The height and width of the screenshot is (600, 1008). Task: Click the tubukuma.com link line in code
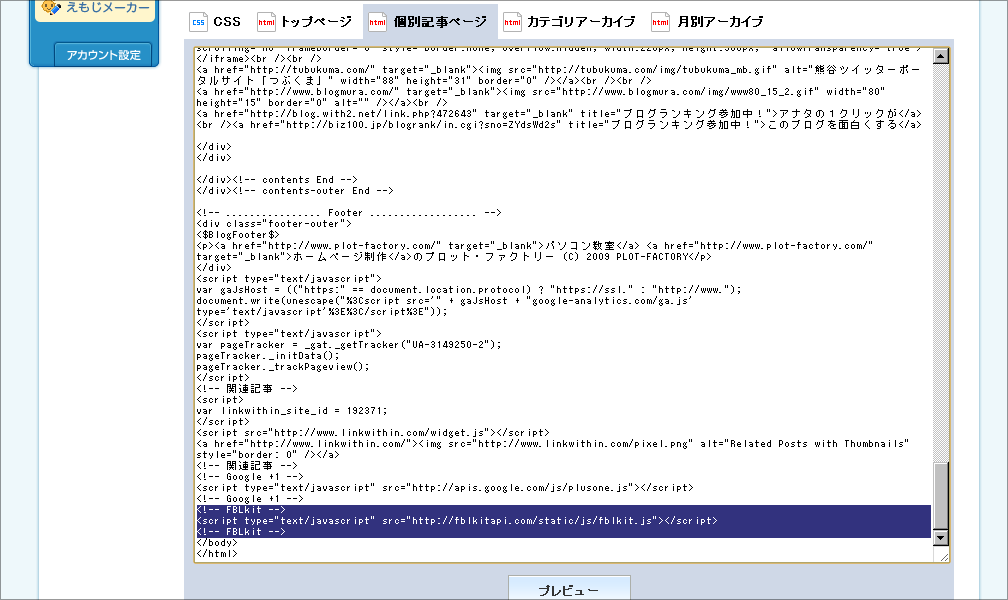[x=558, y=75]
